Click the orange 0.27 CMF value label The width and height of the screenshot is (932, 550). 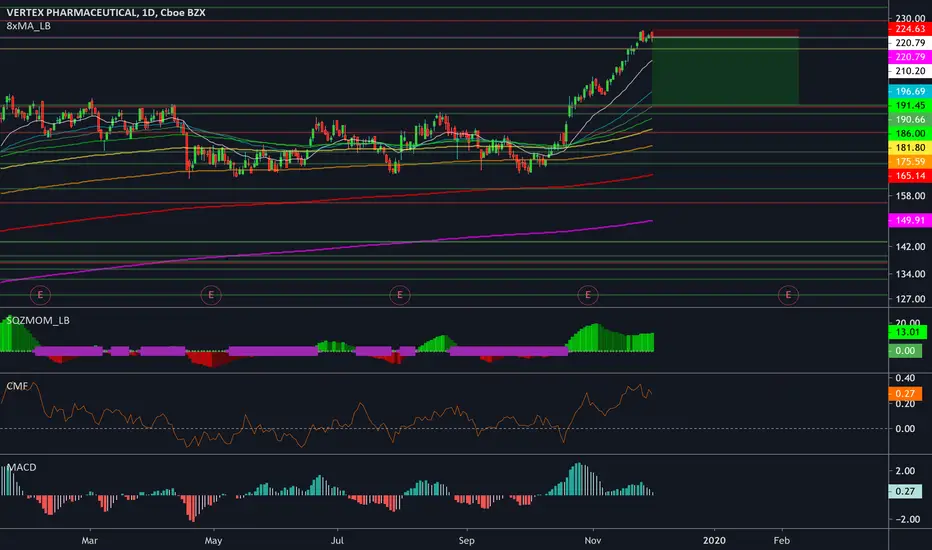(x=905, y=394)
